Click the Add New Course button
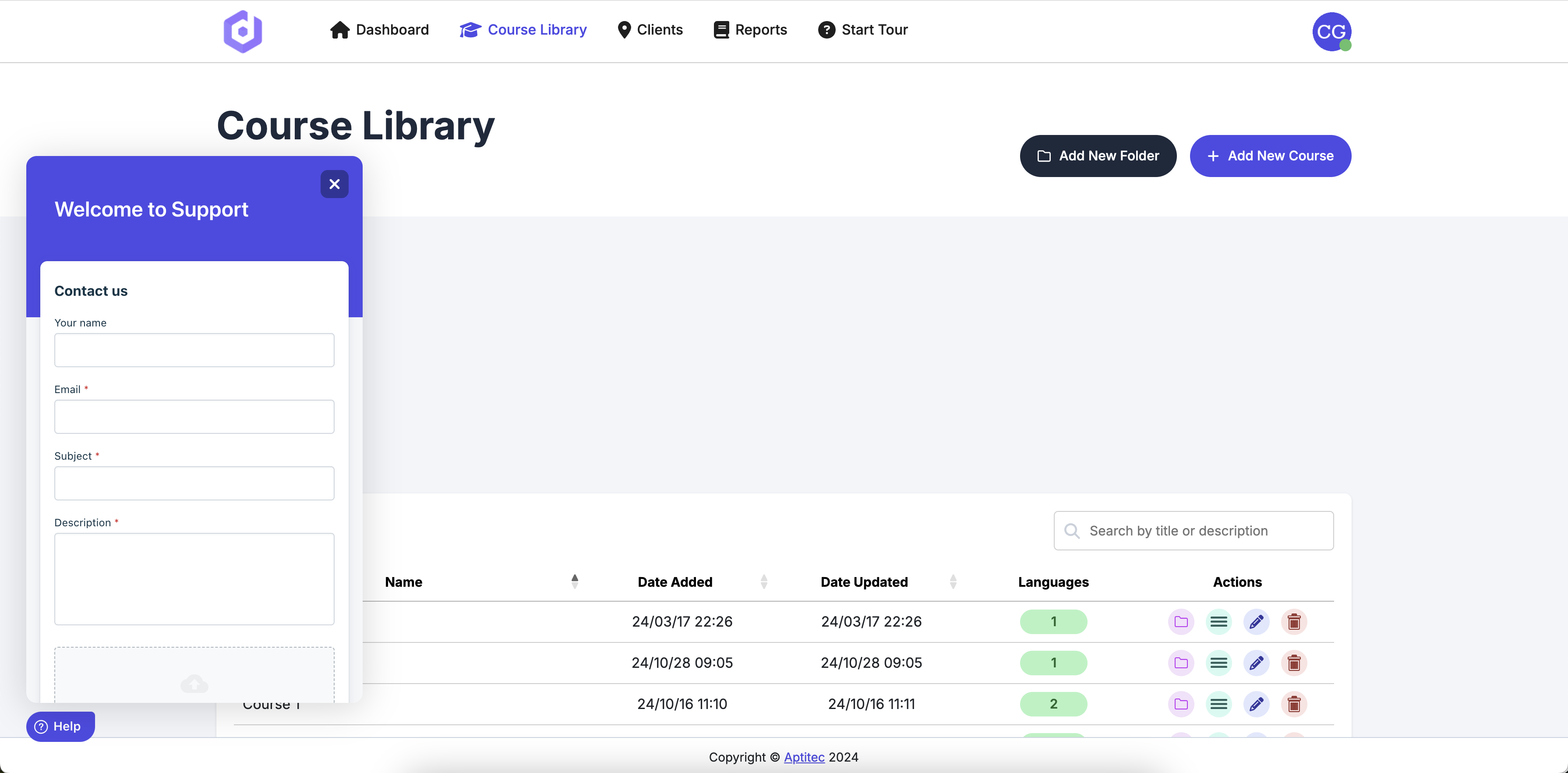Viewport: 1568px width, 773px height. tap(1270, 155)
